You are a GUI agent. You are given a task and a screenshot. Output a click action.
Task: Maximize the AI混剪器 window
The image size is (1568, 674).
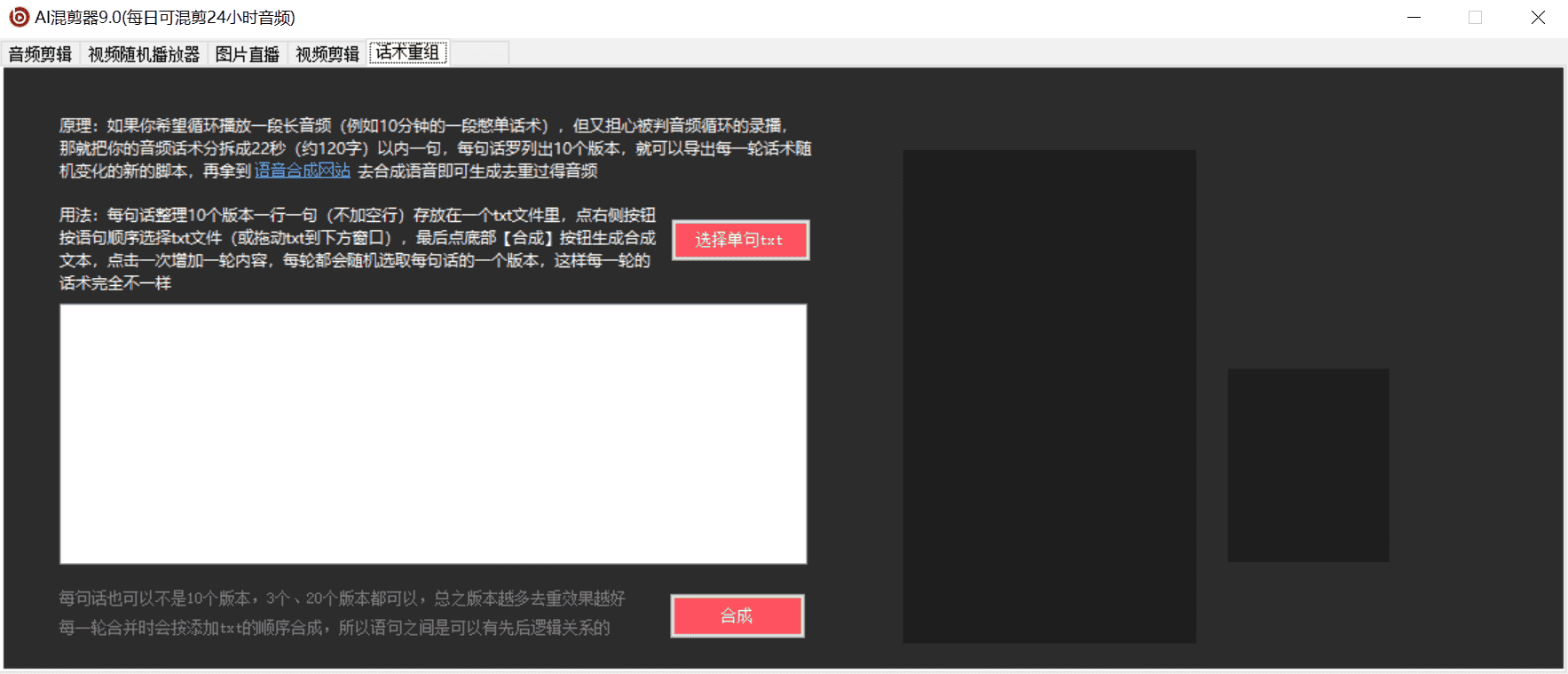coord(1475,17)
